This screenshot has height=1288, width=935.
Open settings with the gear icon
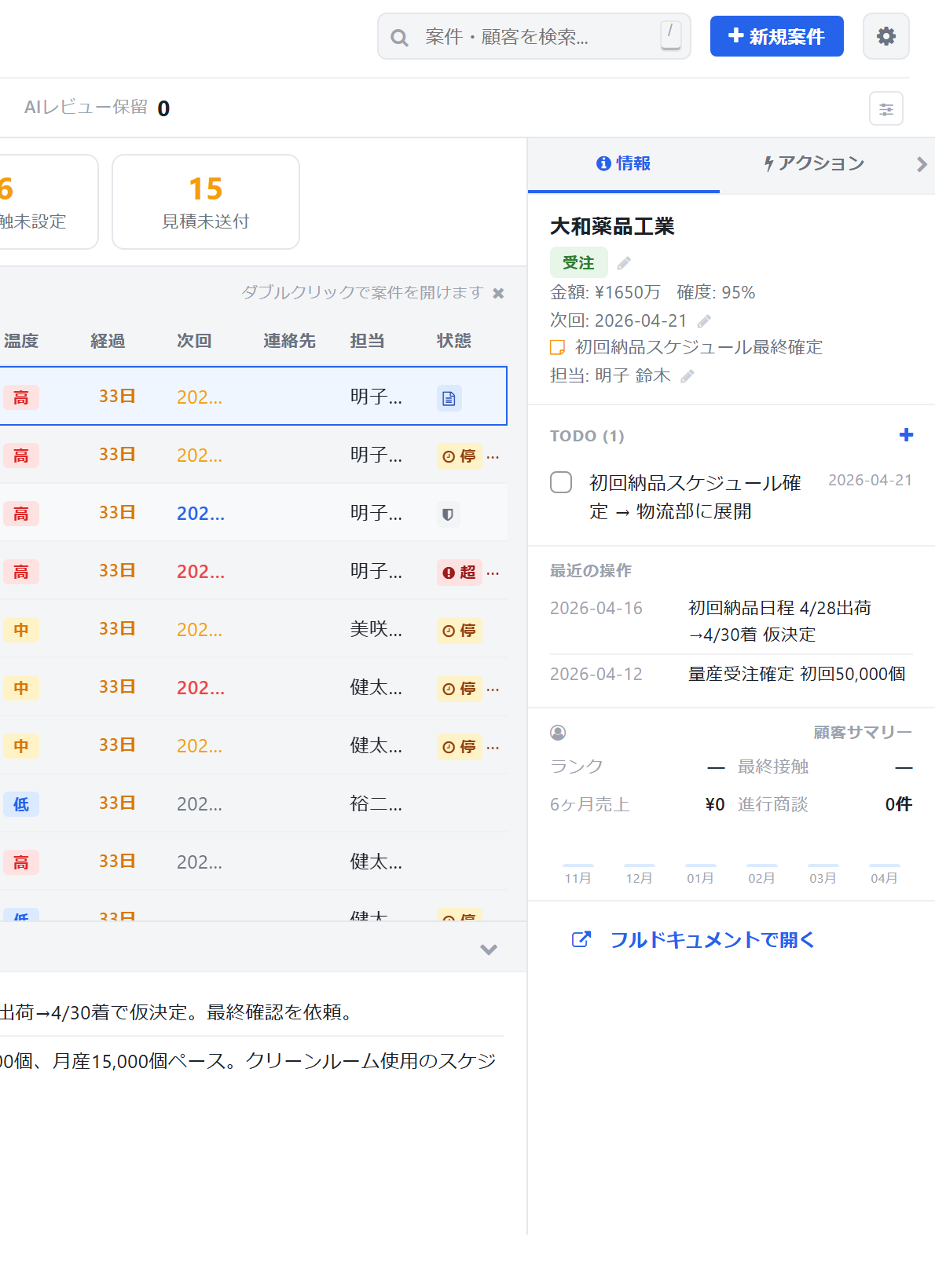(885, 36)
